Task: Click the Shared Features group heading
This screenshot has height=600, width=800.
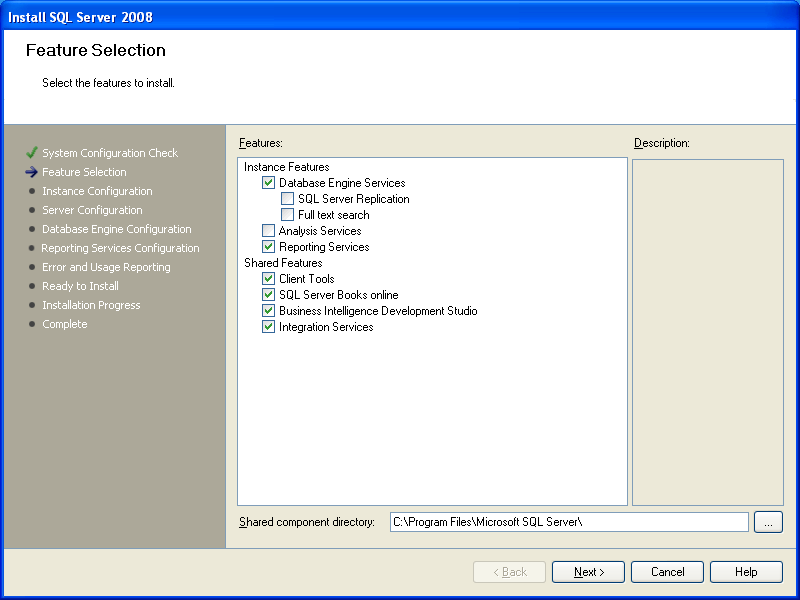Action: [283, 263]
